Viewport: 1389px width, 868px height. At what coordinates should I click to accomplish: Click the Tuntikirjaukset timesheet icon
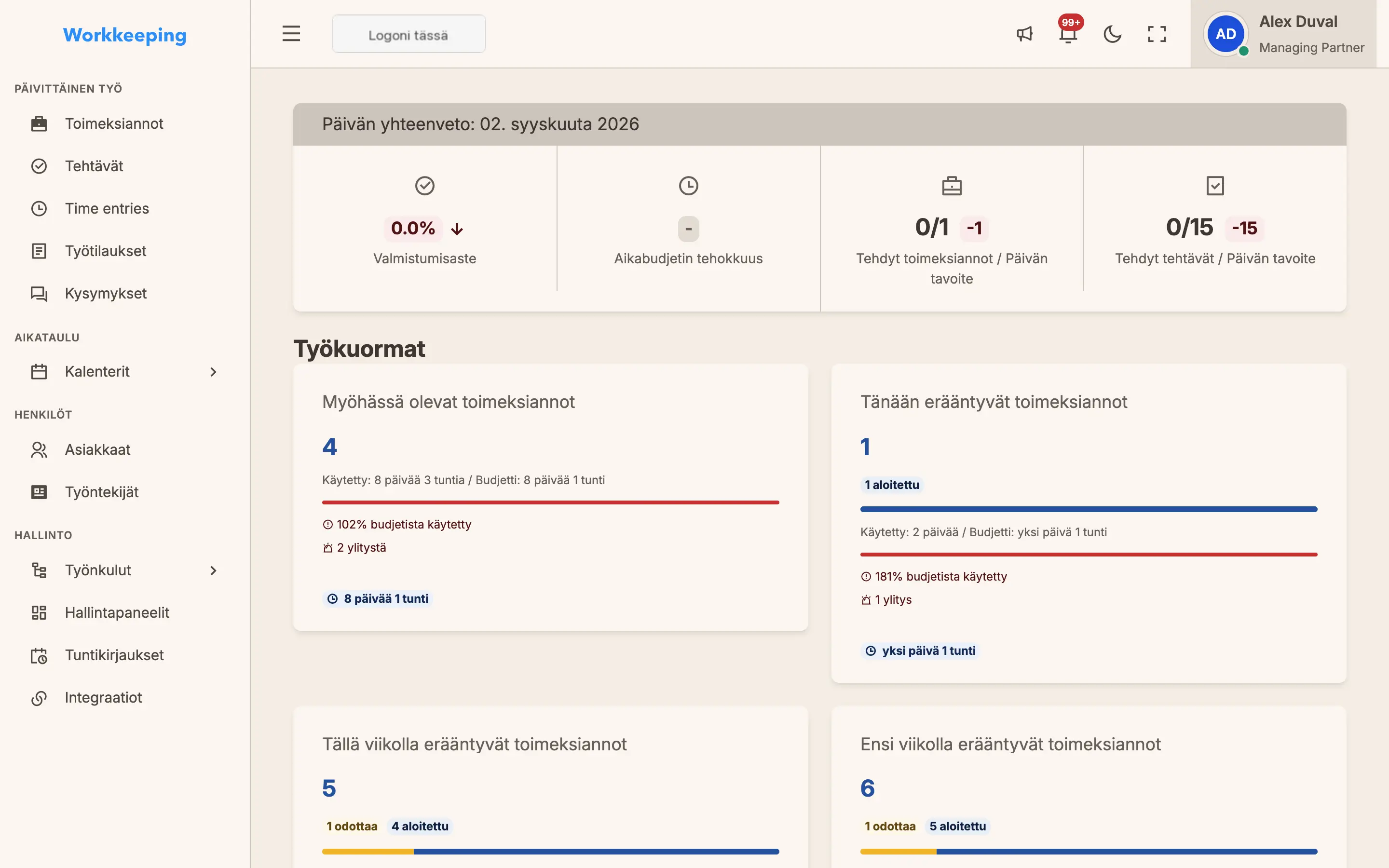39,655
